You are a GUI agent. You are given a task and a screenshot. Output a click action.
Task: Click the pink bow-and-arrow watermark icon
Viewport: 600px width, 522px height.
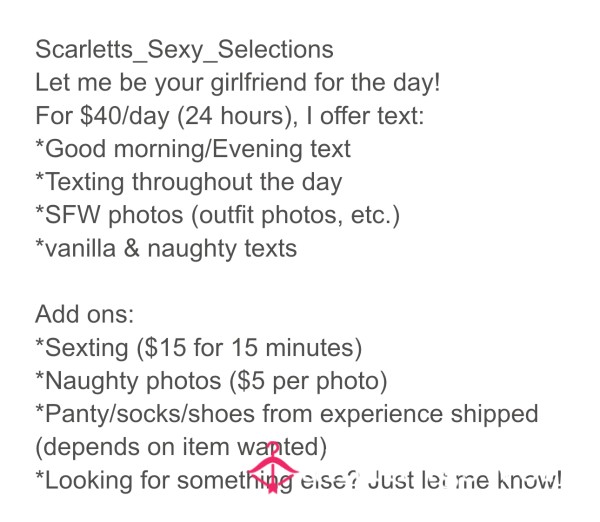point(272,467)
